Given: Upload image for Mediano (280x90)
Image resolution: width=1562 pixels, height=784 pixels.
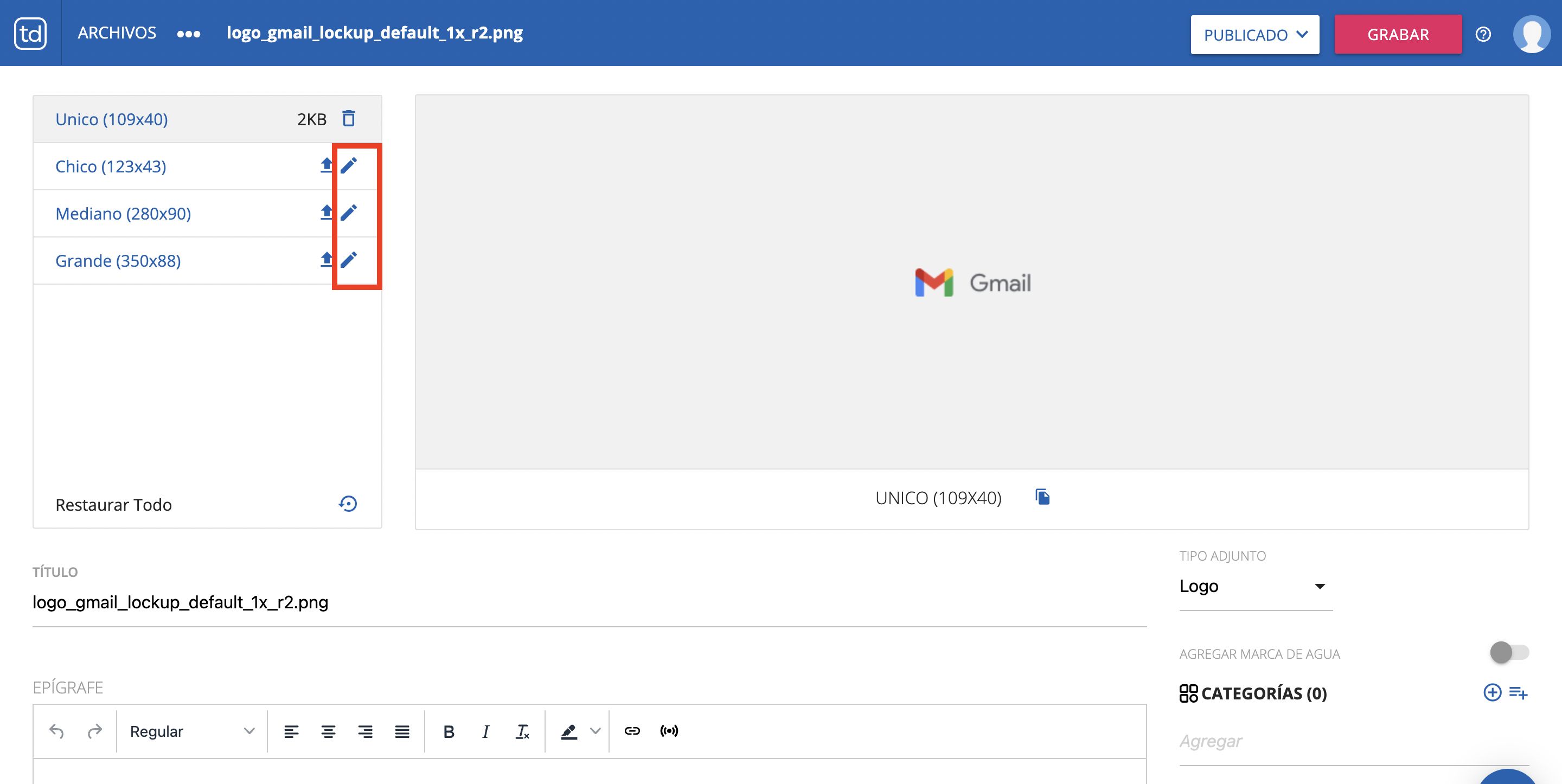Looking at the screenshot, I should point(327,213).
